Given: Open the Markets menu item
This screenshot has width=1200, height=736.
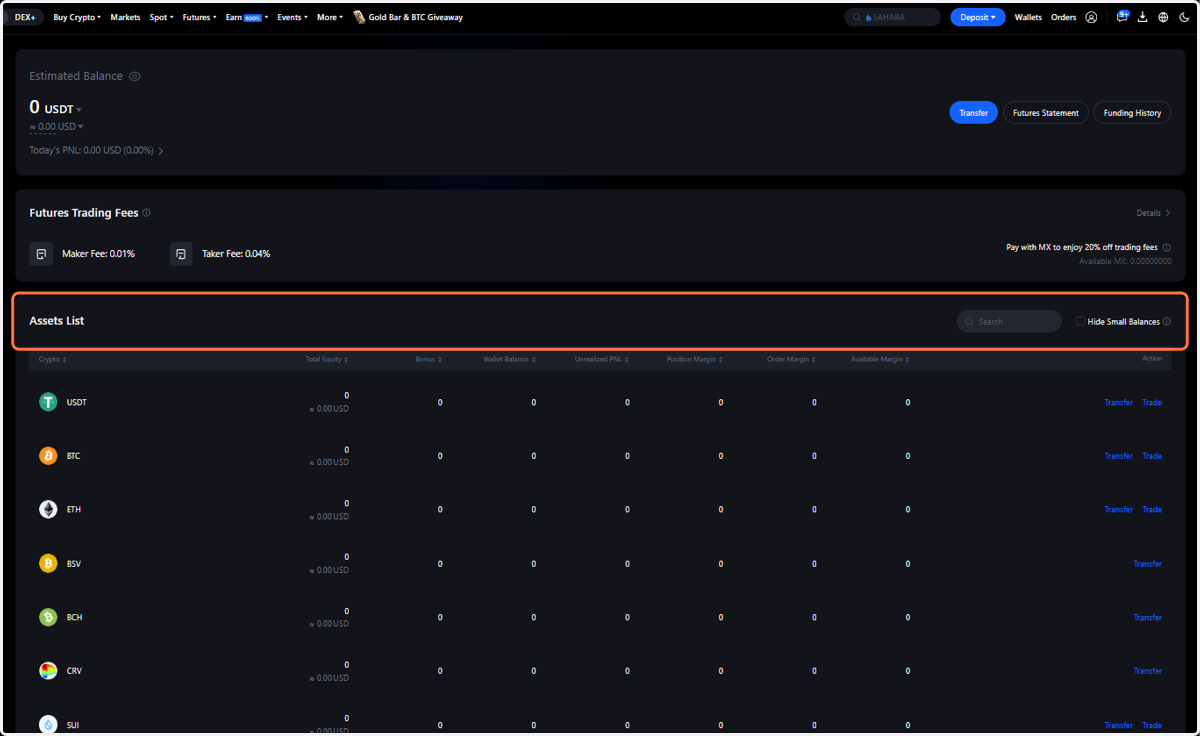Looking at the screenshot, I should (125, 17).
